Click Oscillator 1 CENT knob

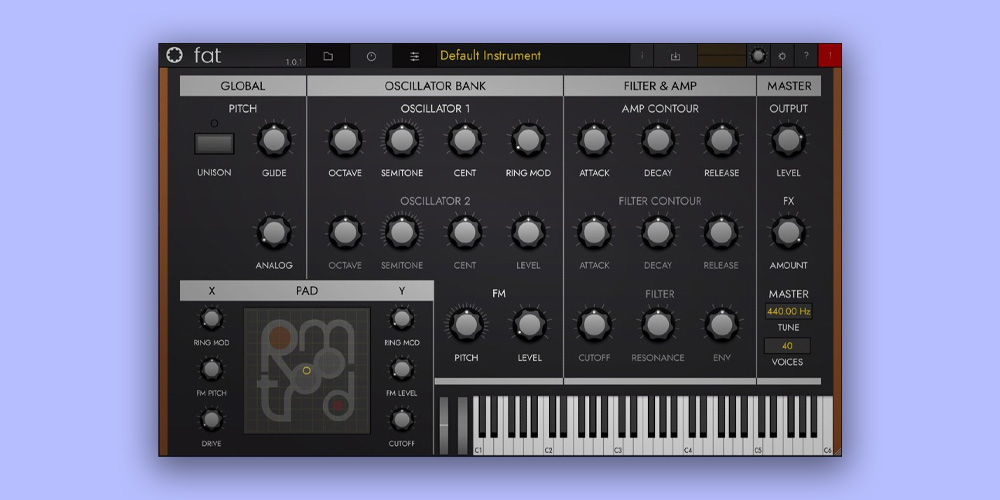(x=465, y=140)
